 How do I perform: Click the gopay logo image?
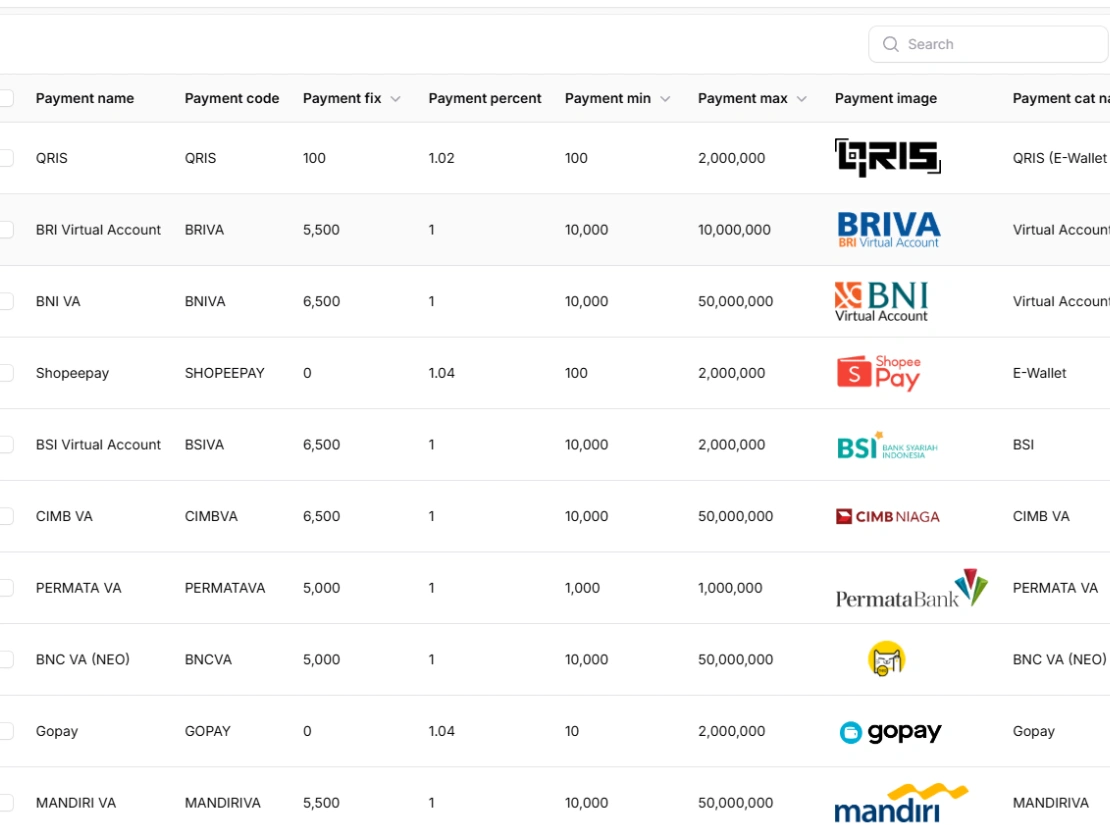pyautogui.click(x=890, y=732)
